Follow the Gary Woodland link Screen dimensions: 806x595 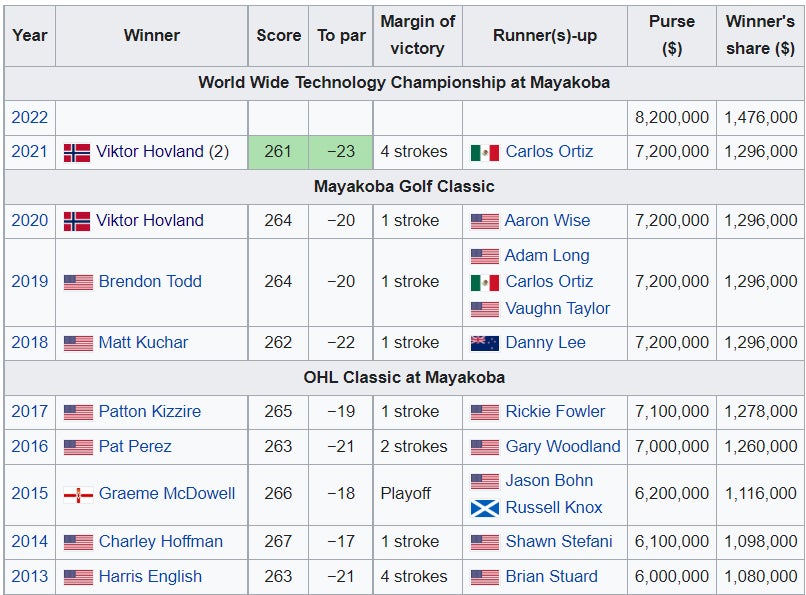(563, 446)
